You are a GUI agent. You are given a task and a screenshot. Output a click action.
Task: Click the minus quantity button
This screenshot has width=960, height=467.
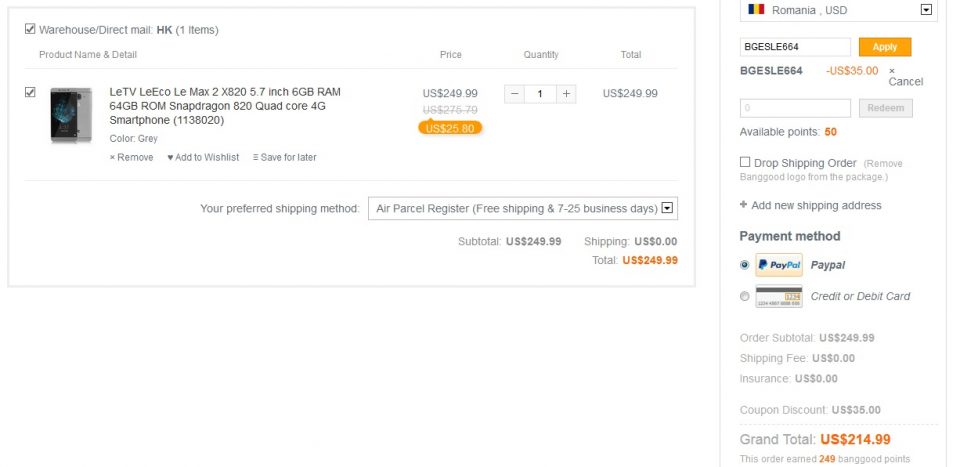click(x=514, y=94)
